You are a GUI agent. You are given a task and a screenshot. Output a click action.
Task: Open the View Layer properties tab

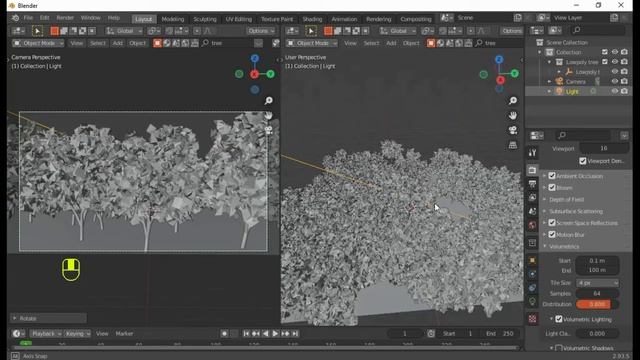click(532, 198)
